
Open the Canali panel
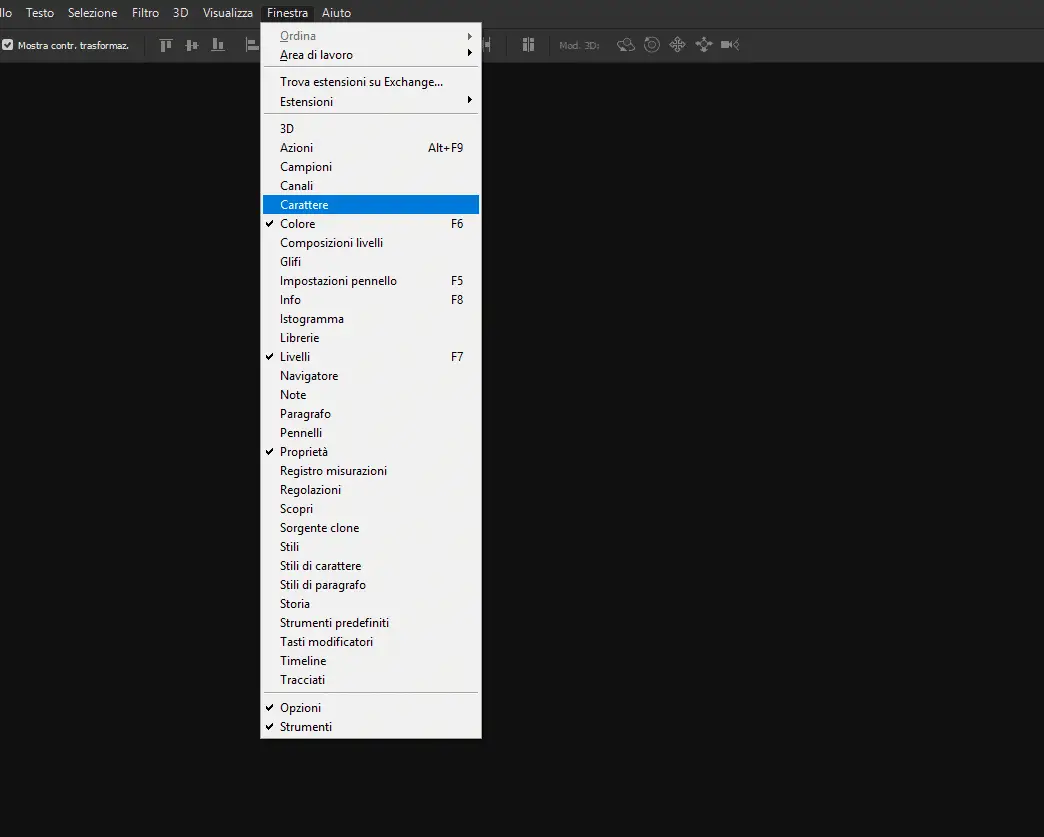[x=371, y=186]
